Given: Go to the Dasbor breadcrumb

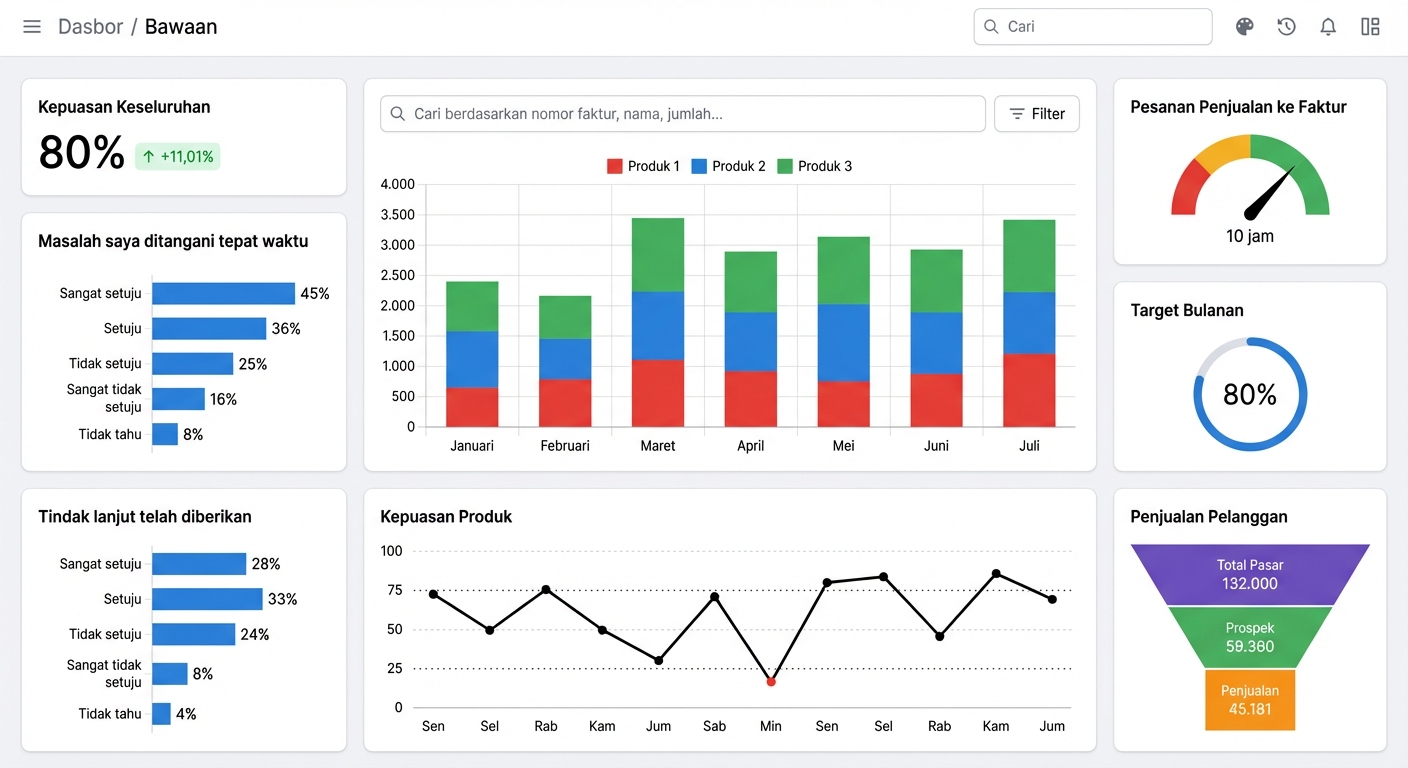Looking at the screenshot, I should [90, 27].
